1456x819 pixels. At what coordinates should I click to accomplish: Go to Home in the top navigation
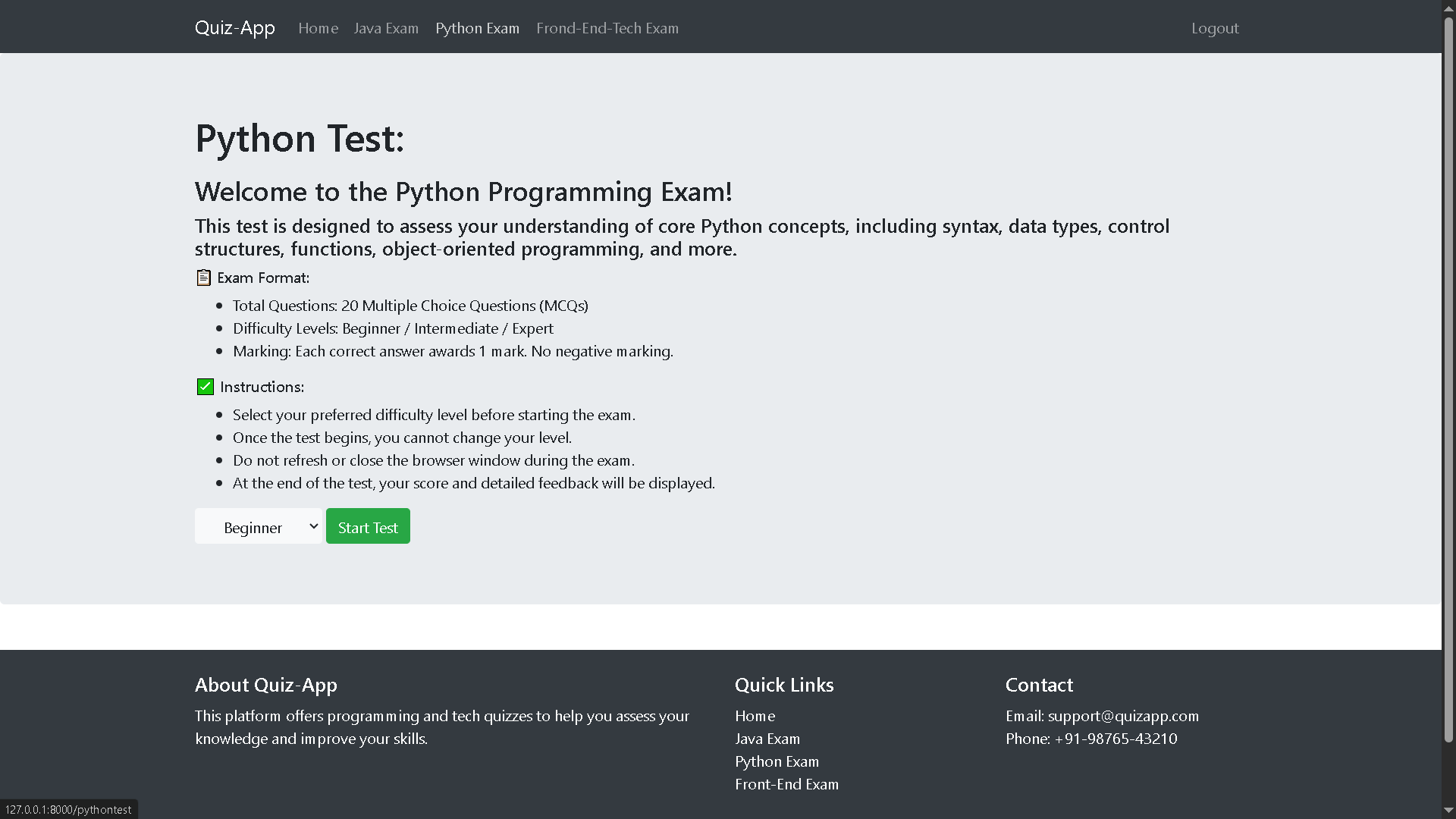tap(318, 28)
